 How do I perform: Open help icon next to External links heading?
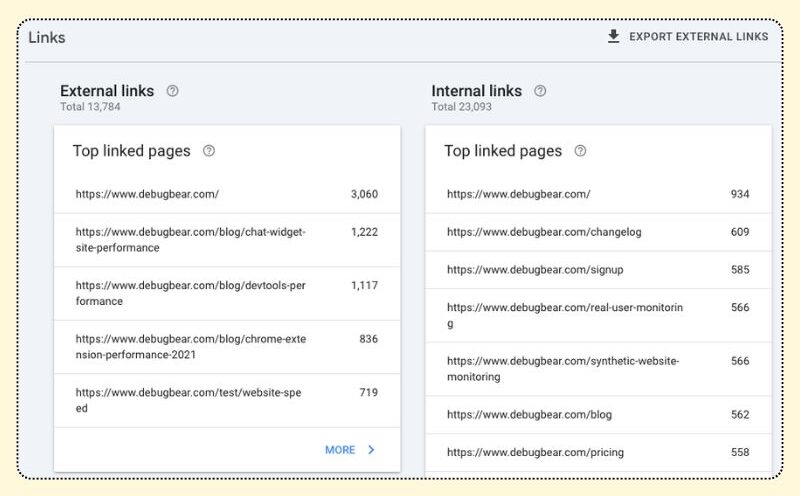pyautogui.click(x=172, y=91)
